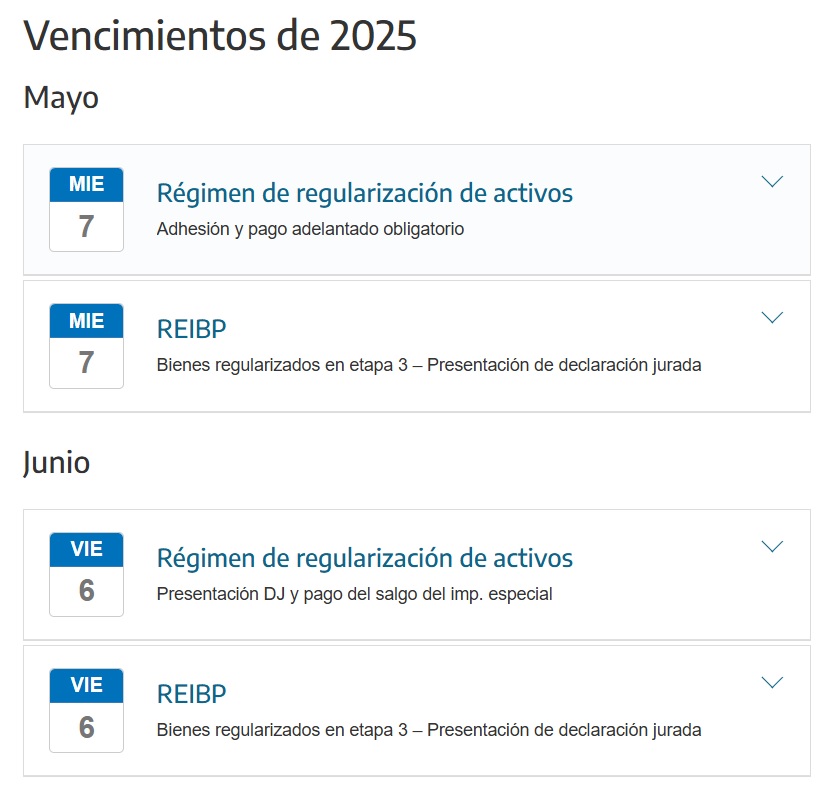834x798 pixels.
Task: Open the REIBP link under Junio
Action: (x=191, y=694)
